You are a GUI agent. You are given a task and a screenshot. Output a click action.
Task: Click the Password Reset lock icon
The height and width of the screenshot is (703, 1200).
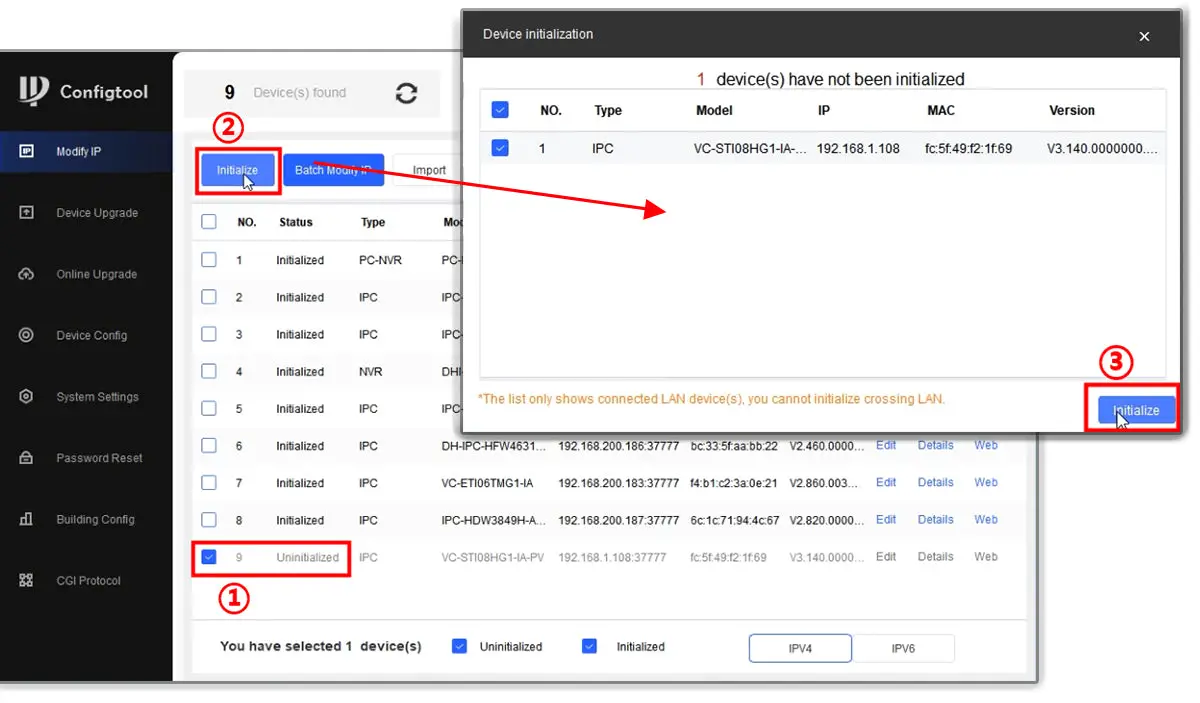tap(27, 458)
